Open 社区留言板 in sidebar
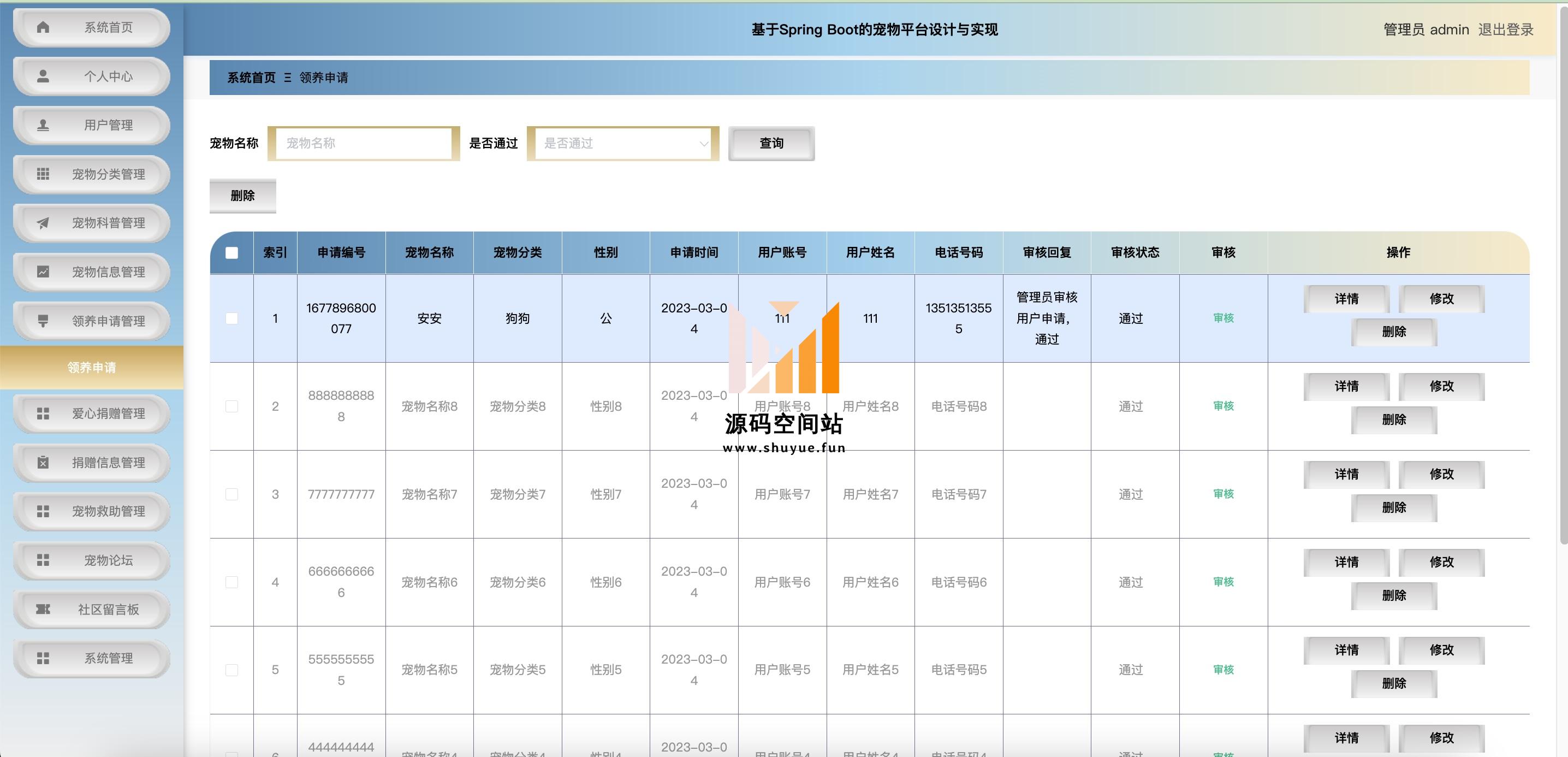 [x=91, y=610]
